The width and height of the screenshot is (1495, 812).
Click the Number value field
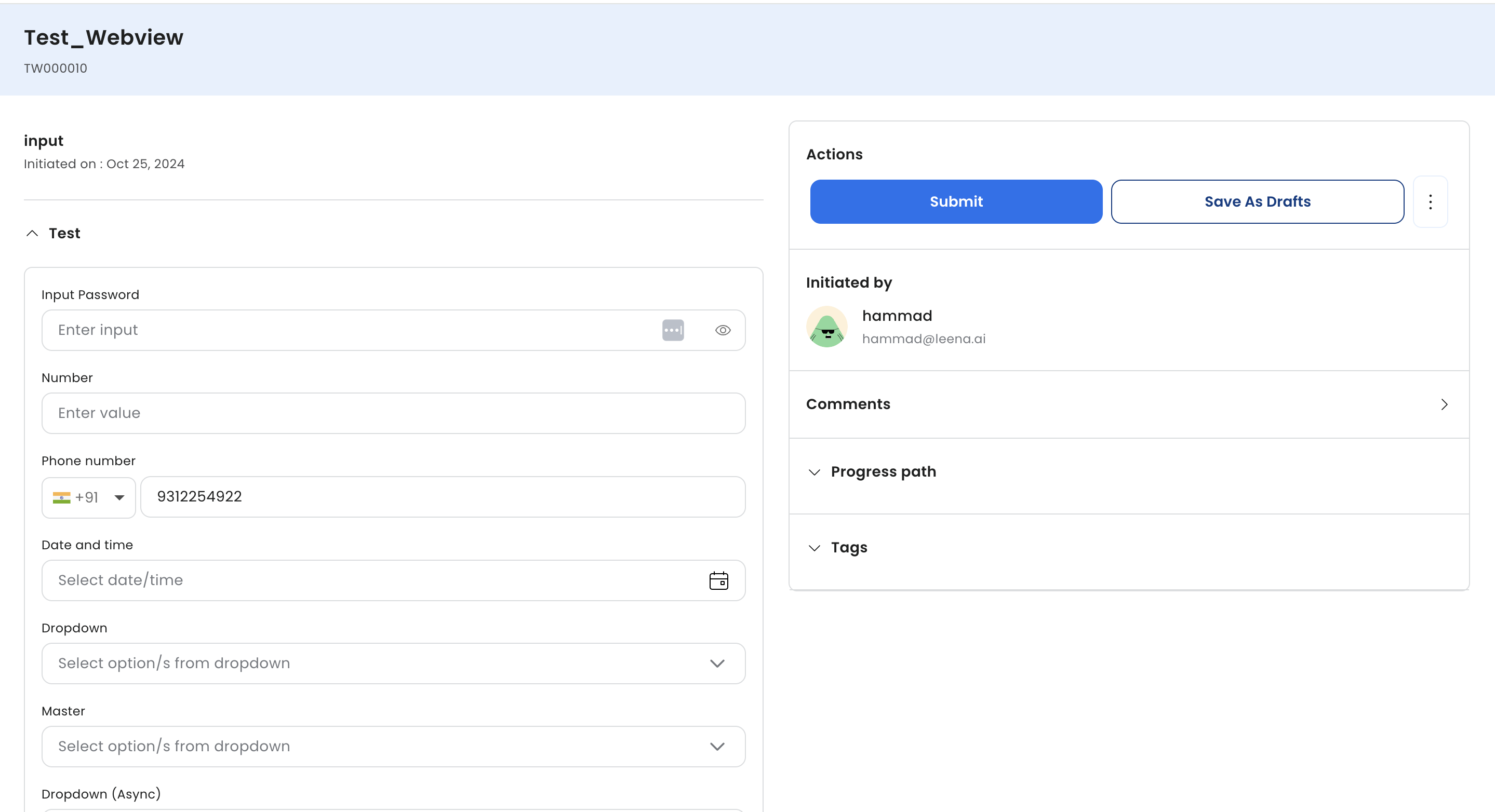(393, 413)
